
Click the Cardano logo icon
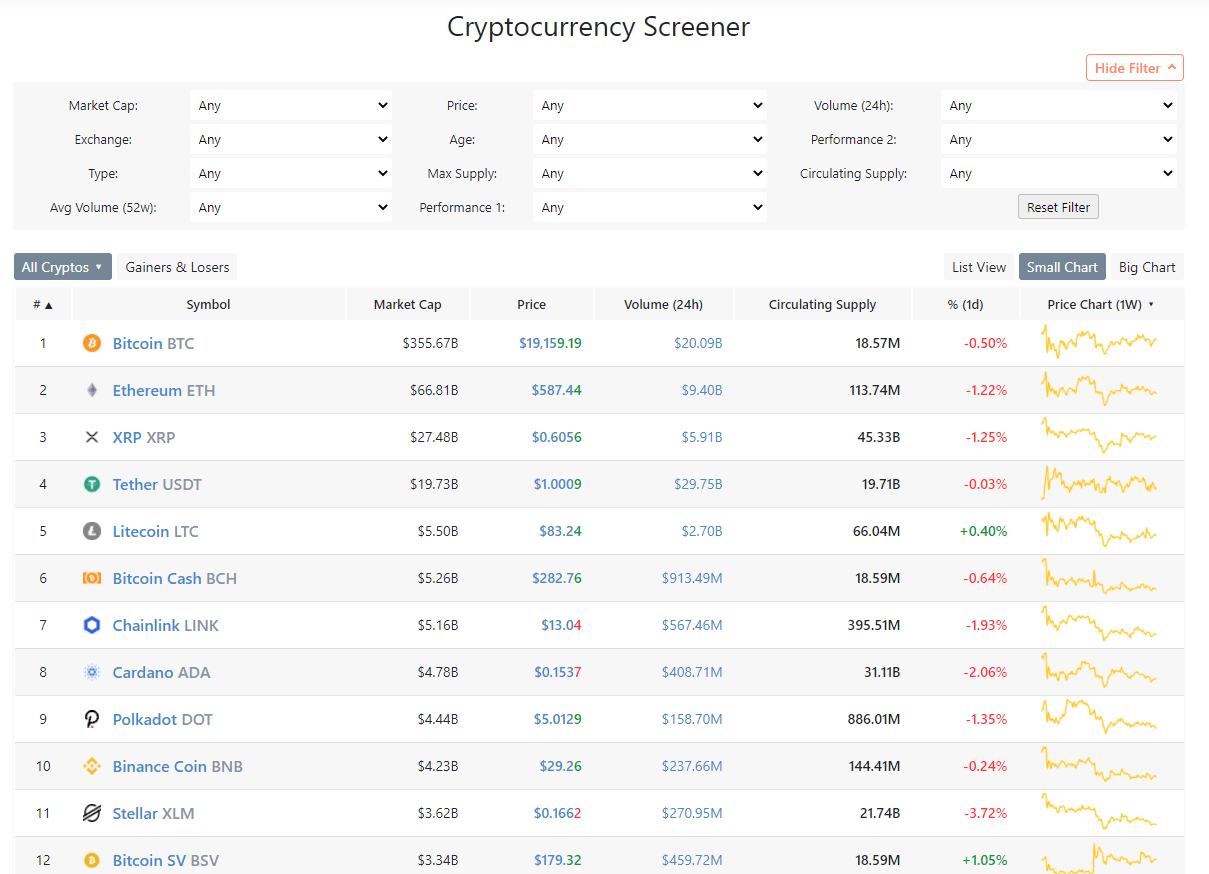pyautogui.click(x=92, y=672)
